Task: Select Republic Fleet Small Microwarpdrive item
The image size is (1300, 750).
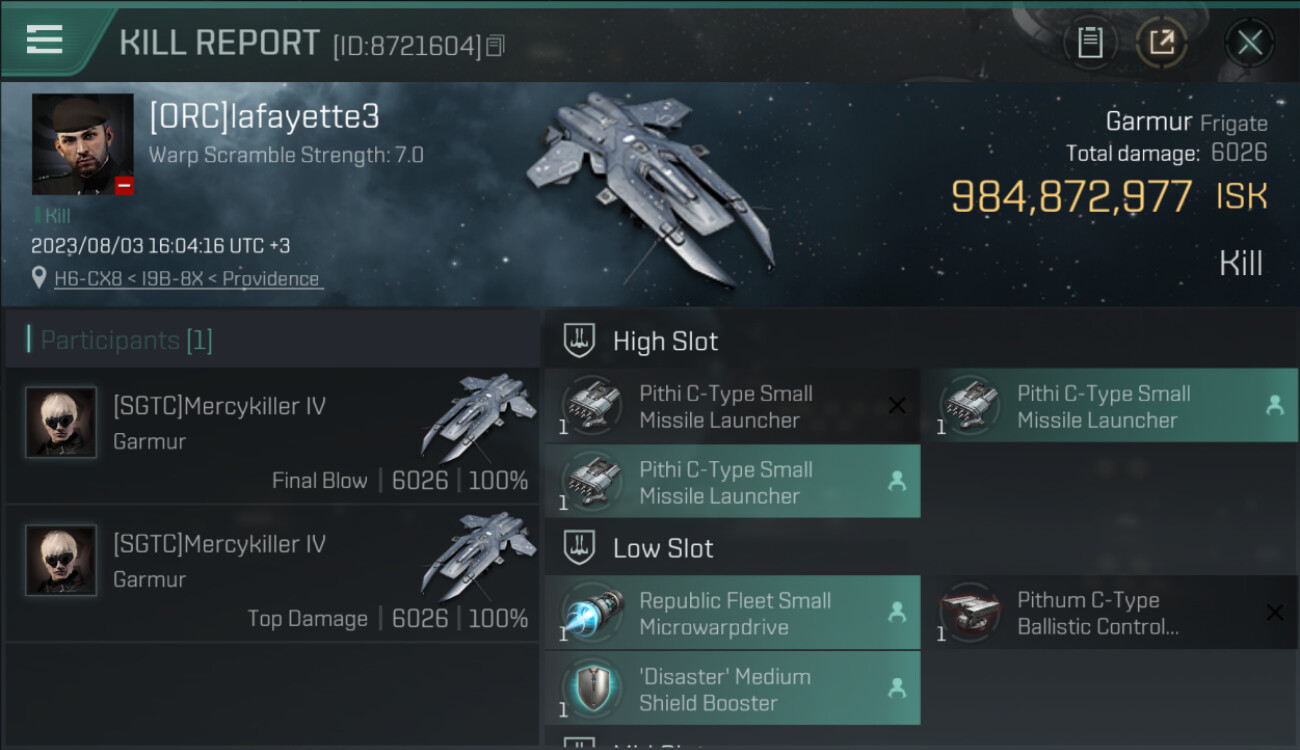Action: [732, 613]
